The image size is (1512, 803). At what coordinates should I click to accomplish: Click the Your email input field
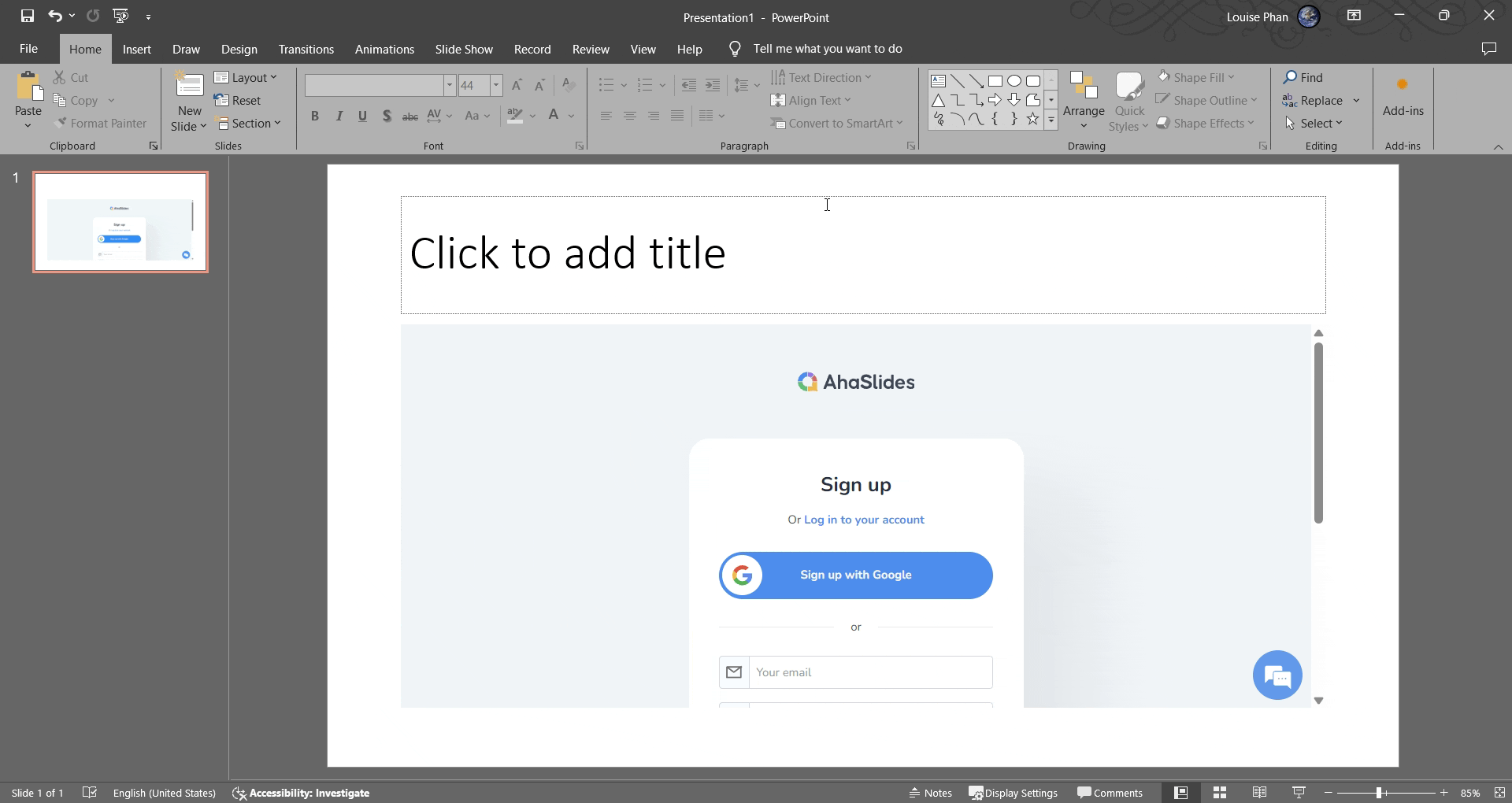point(855,672)
